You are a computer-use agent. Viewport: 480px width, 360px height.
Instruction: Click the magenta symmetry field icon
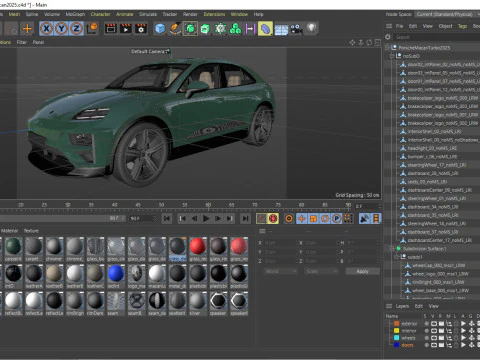coord(250,29)
